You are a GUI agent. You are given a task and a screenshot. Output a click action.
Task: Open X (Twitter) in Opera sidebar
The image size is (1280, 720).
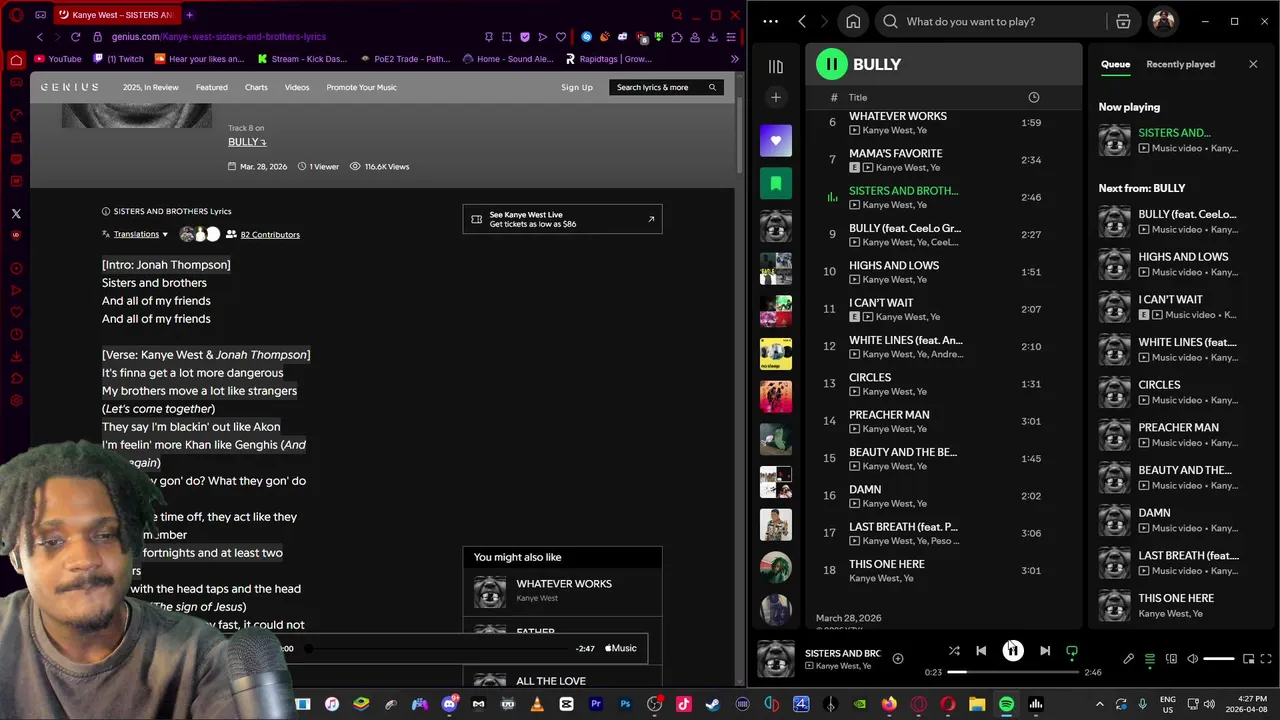tap(16, 213)
